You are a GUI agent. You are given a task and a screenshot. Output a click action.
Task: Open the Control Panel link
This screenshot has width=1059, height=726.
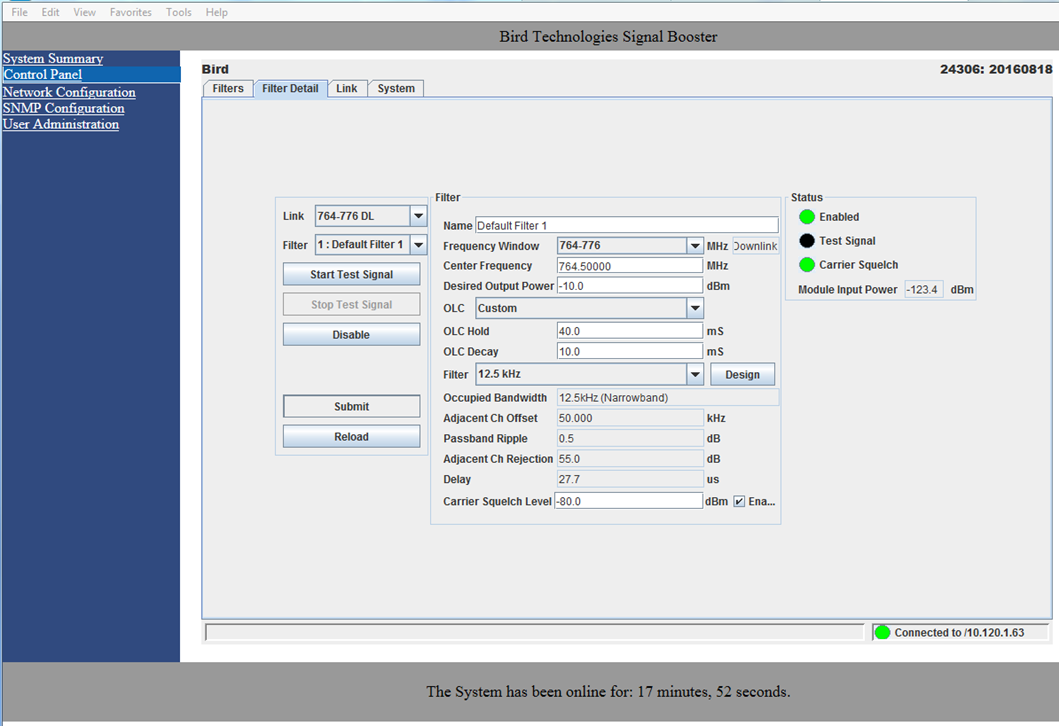click(x=43, y=74)
